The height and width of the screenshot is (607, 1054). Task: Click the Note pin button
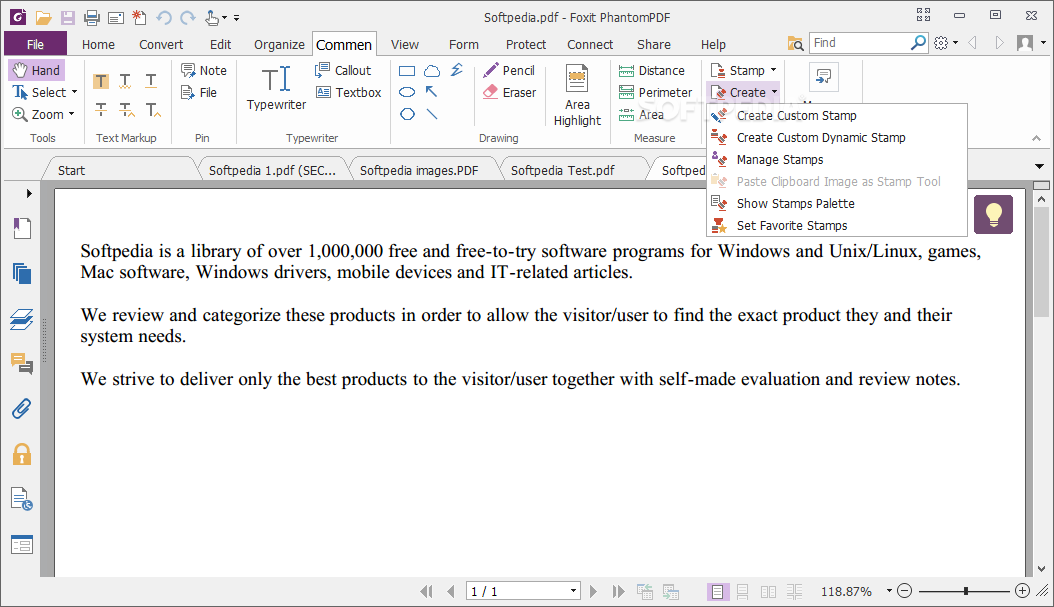[204, 70]
